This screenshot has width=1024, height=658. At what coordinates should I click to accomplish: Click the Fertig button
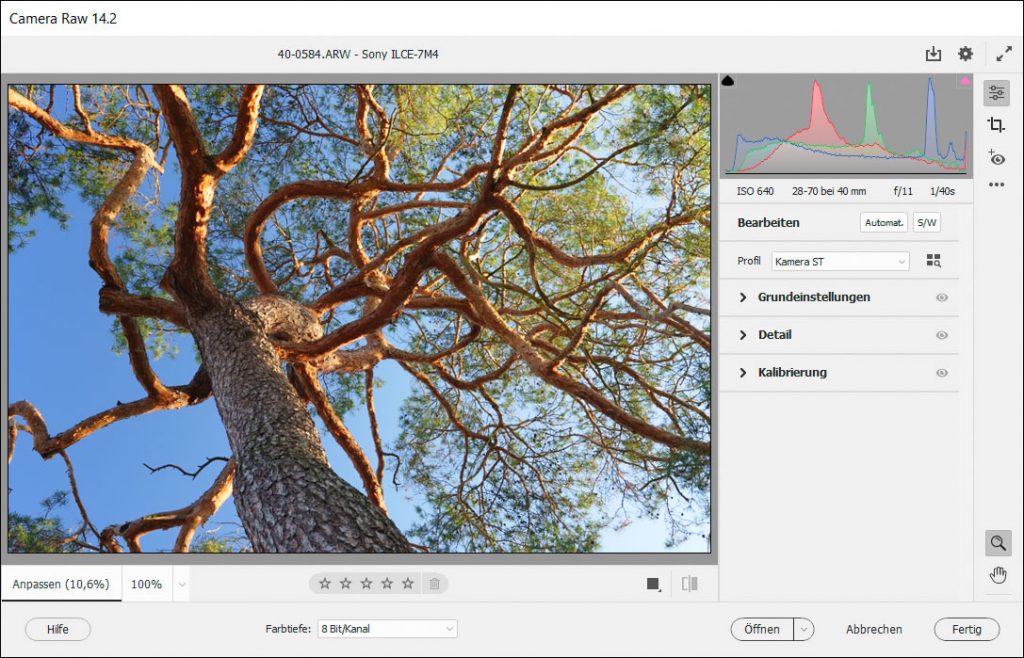pos(966,629)
